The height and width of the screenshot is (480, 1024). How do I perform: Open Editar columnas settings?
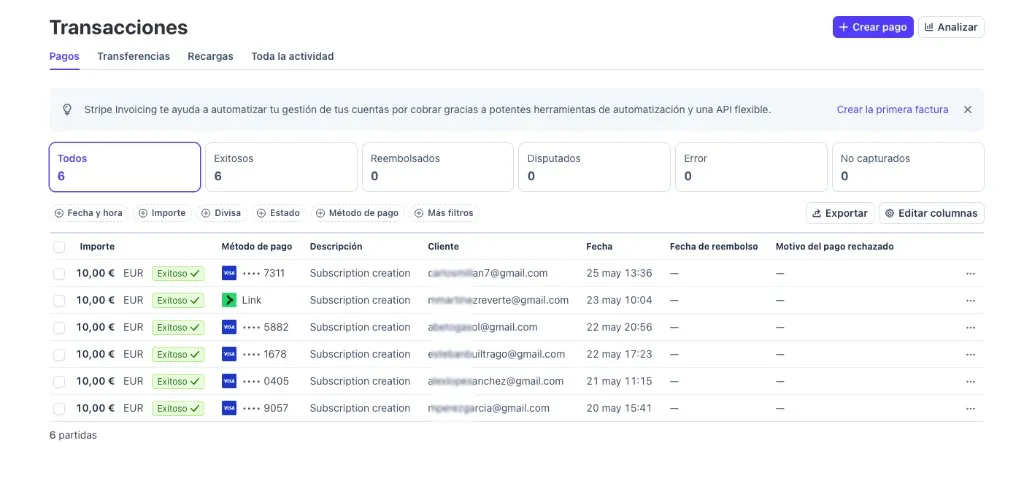click(931, 213)
